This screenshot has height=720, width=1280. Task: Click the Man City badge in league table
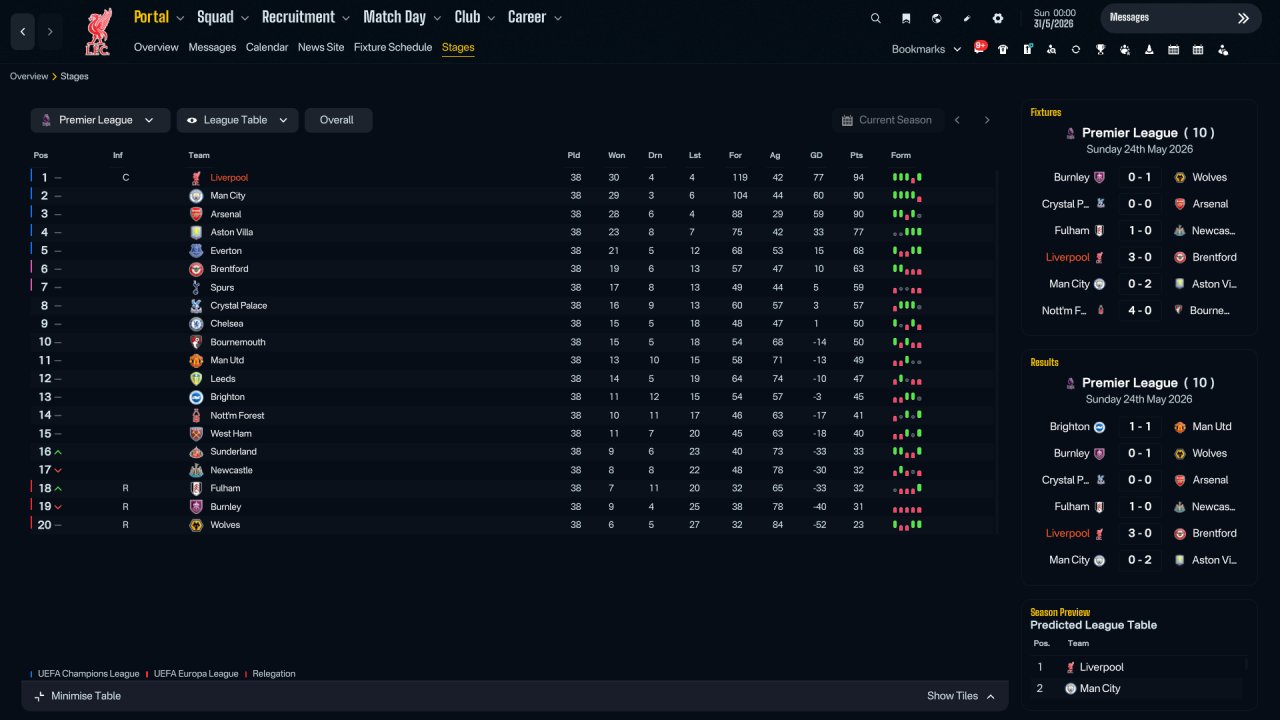[196, 196]
